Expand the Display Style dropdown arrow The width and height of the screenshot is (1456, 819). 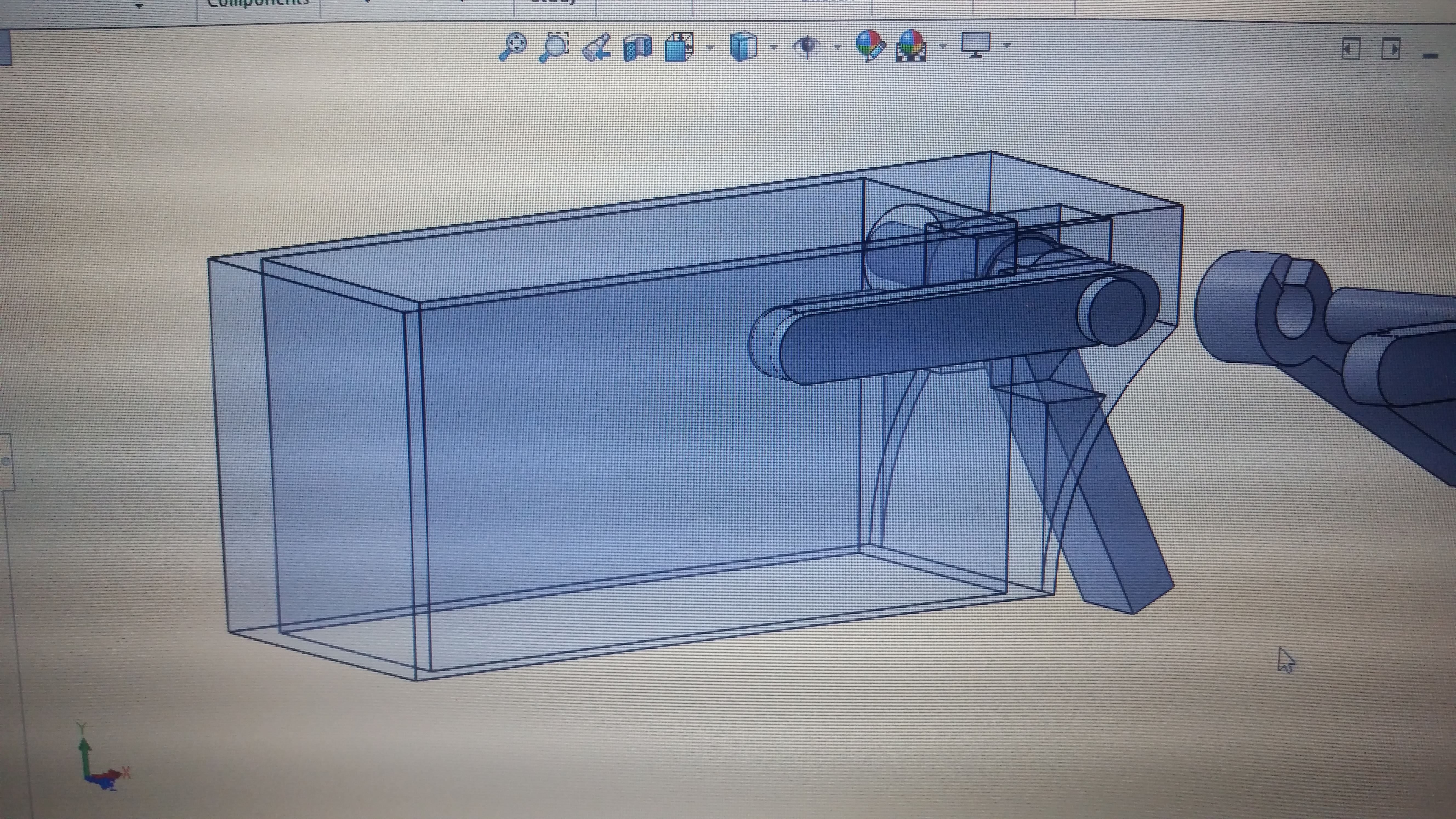pos(774,47)
